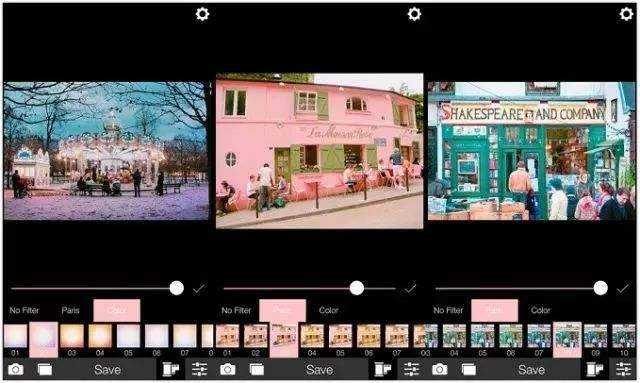Open settings gear in middle pink house screen
This screenshot has width=640, height=383.
point(414,14)
